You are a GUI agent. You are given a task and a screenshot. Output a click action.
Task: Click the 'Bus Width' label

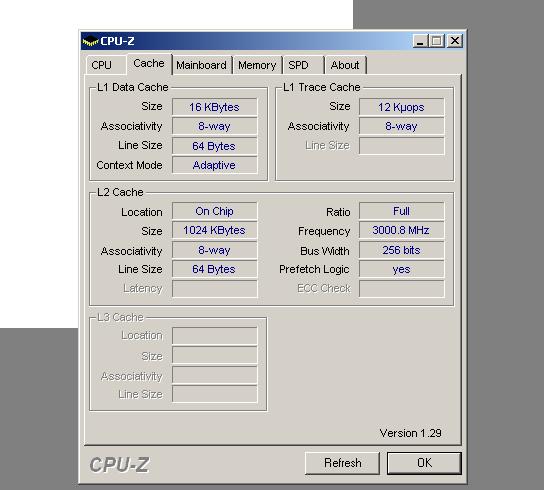coord(325,251)
